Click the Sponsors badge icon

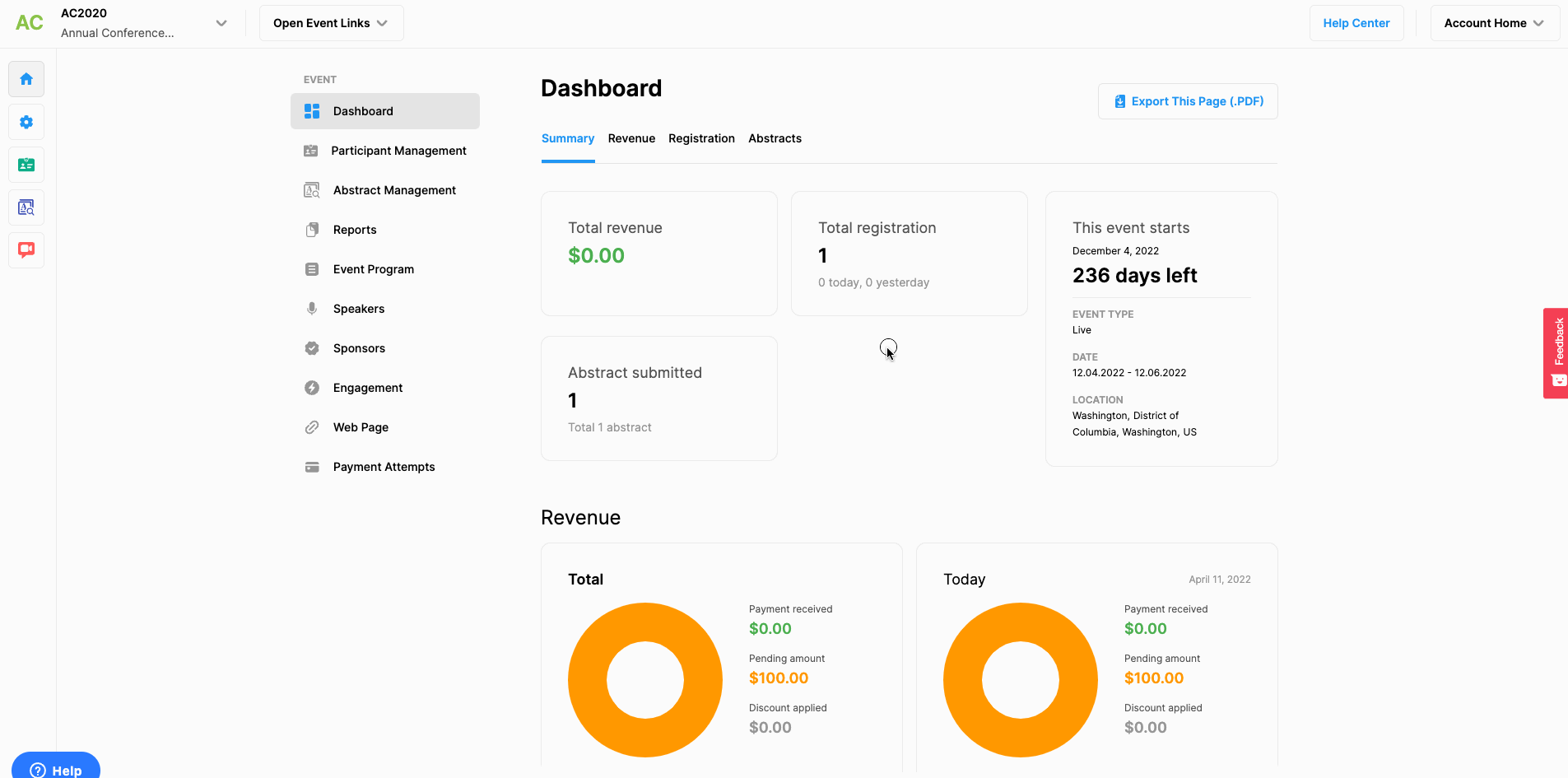pyautogui.click(x=312, y=348)
